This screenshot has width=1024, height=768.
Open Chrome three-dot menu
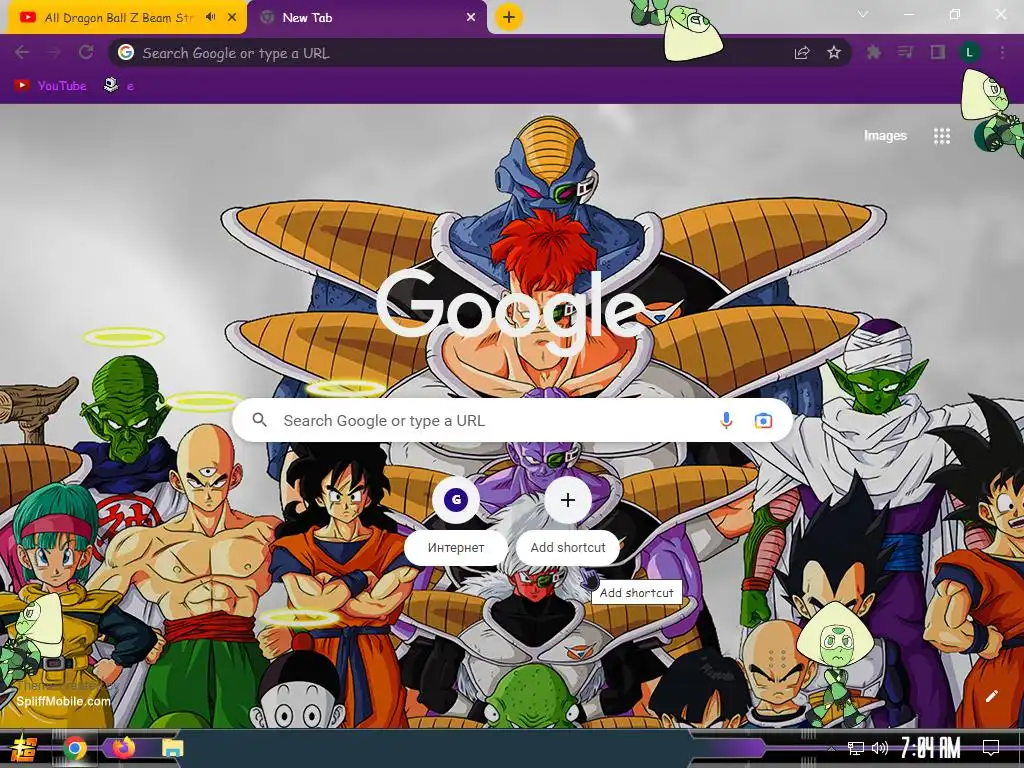tap(1002, 53)
